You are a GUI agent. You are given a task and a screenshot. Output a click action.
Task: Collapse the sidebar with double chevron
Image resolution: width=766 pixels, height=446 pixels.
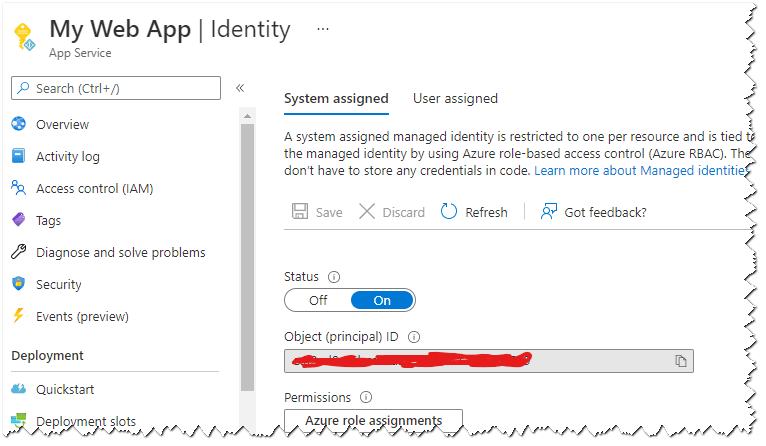pyautogui.click(x=240, y=88)
